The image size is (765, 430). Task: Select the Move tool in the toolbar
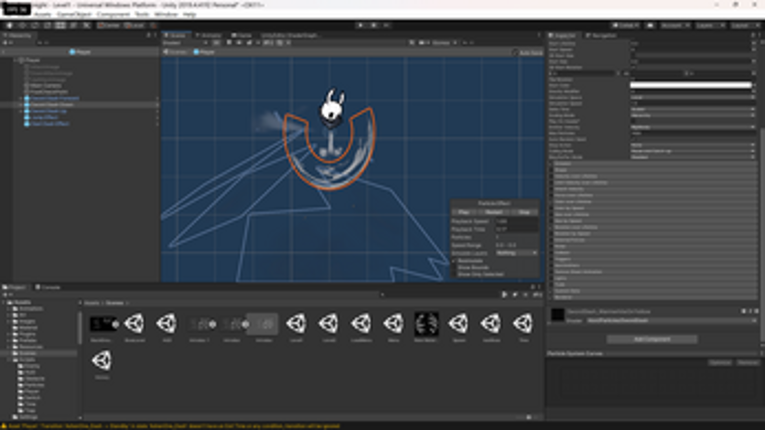point(22,25)
